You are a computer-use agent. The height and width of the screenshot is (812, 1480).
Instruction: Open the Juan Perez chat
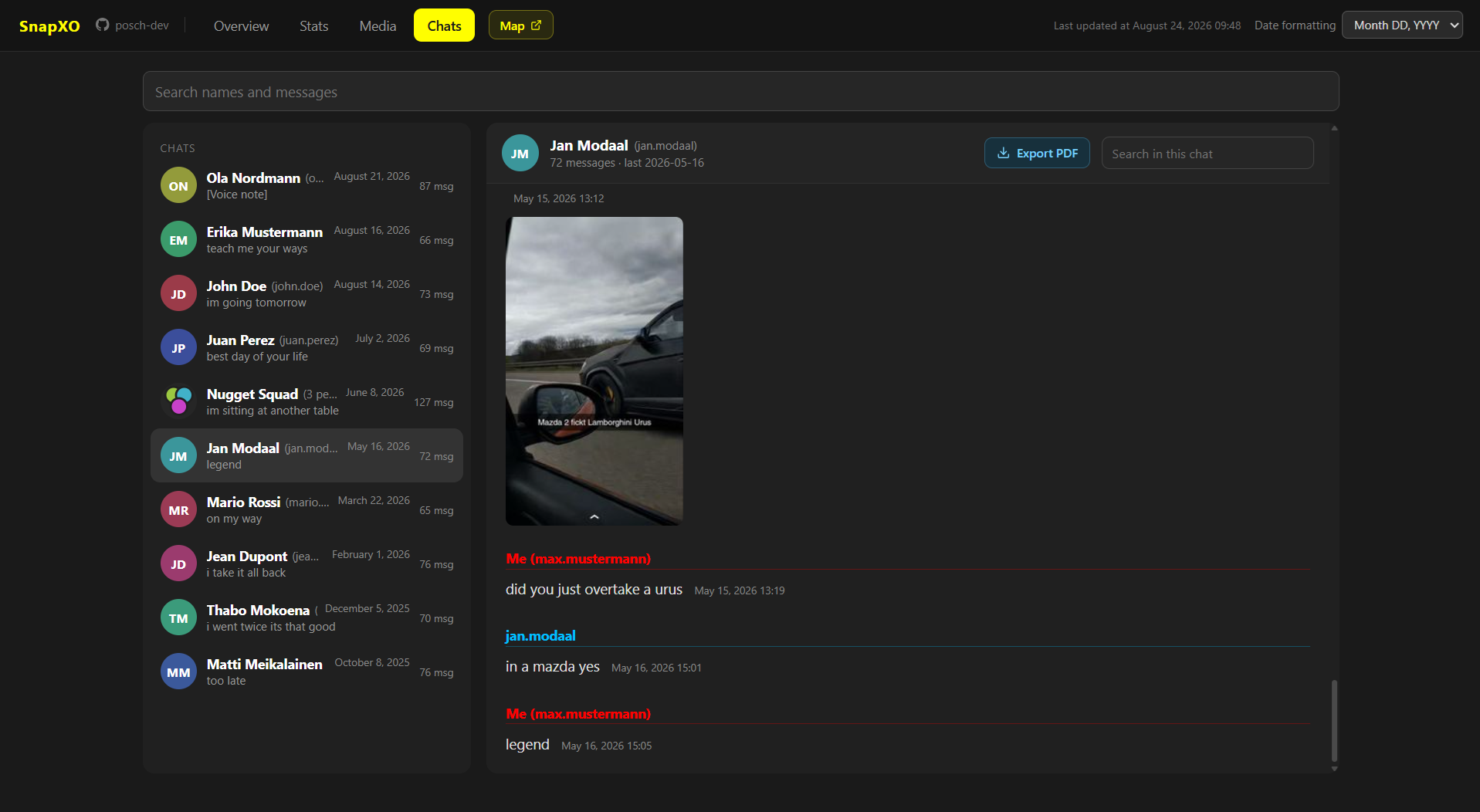tap(306, 347)
